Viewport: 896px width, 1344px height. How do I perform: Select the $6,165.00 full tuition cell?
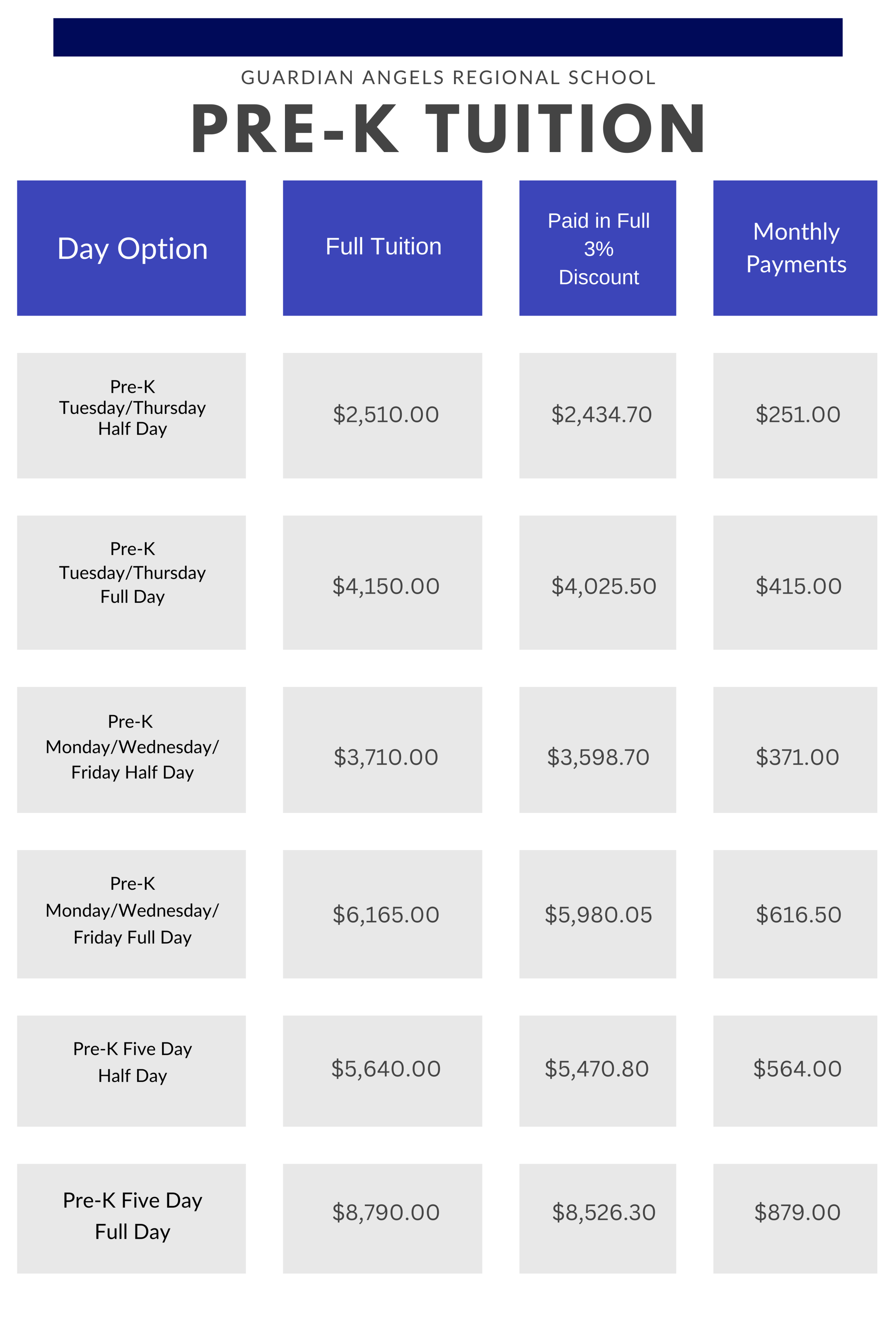pyautogui.click(x=386, y=915)
